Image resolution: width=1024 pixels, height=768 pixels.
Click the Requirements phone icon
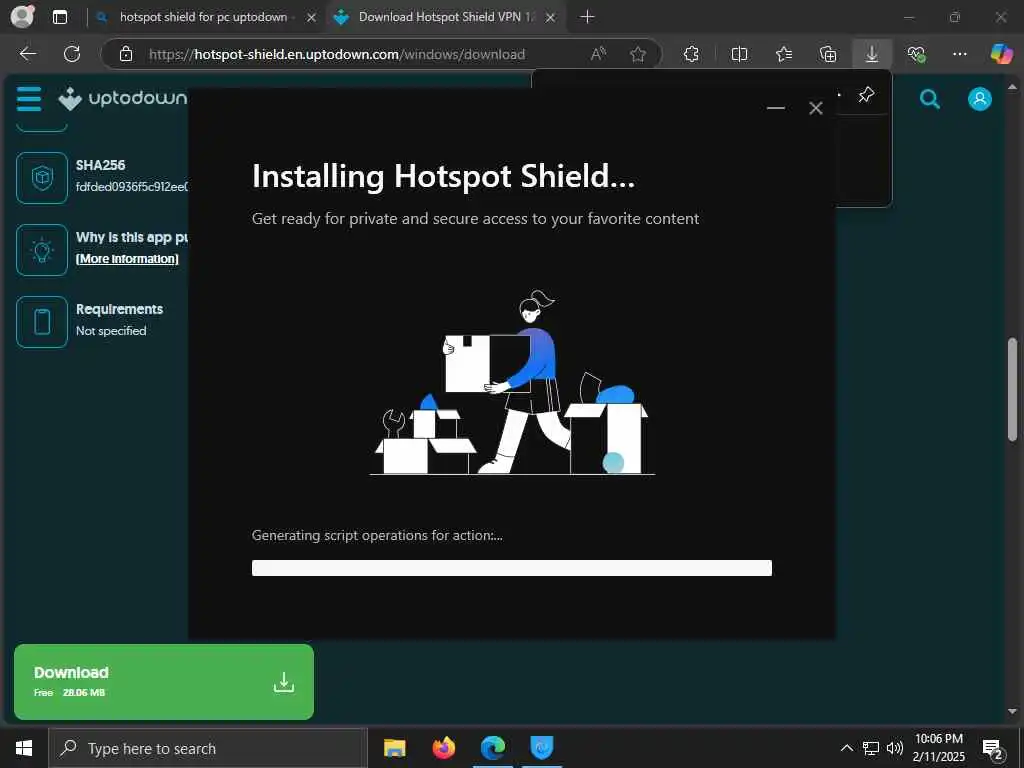[42, 321]
